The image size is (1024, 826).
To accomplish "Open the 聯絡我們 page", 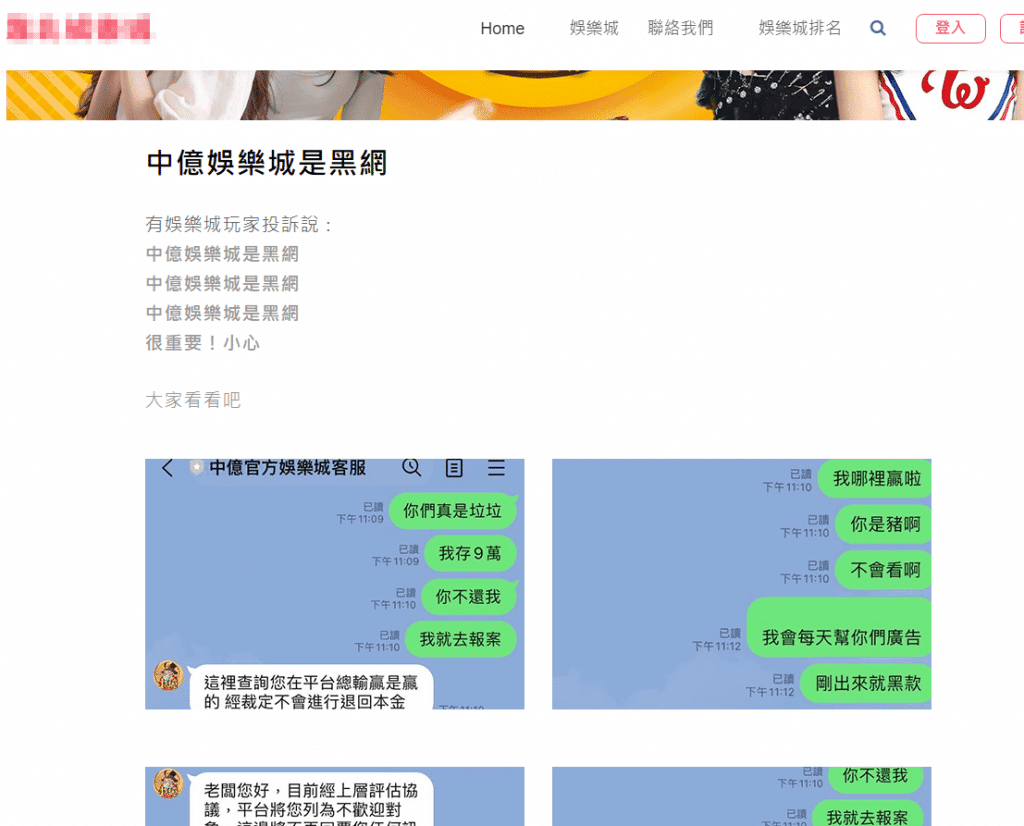I will click(680, 28).
